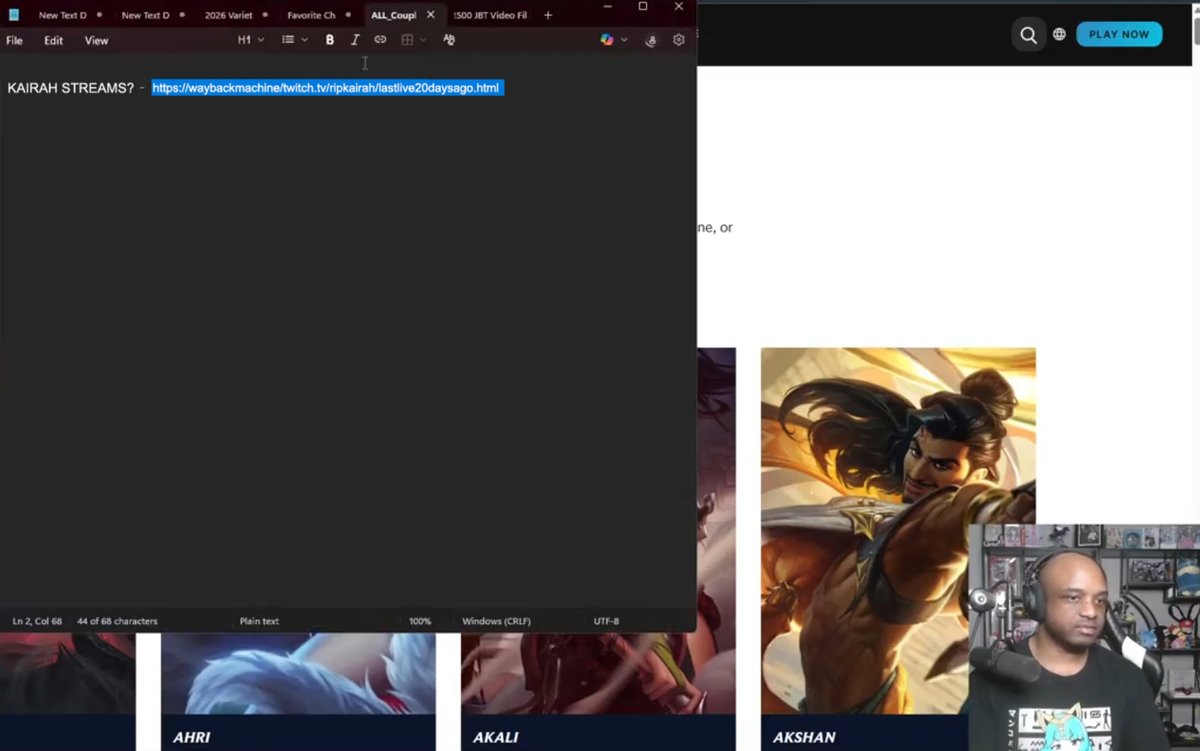Click the bulleted list icon

288,40
